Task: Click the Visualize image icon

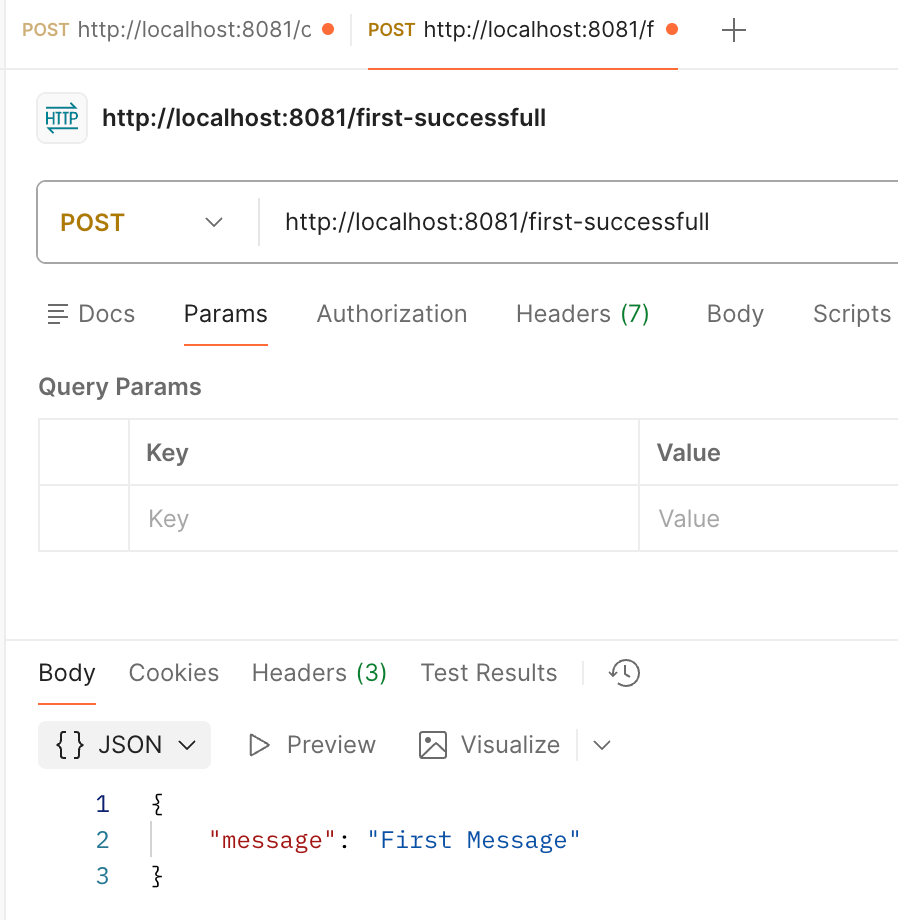Action: [x=433, y=745]
